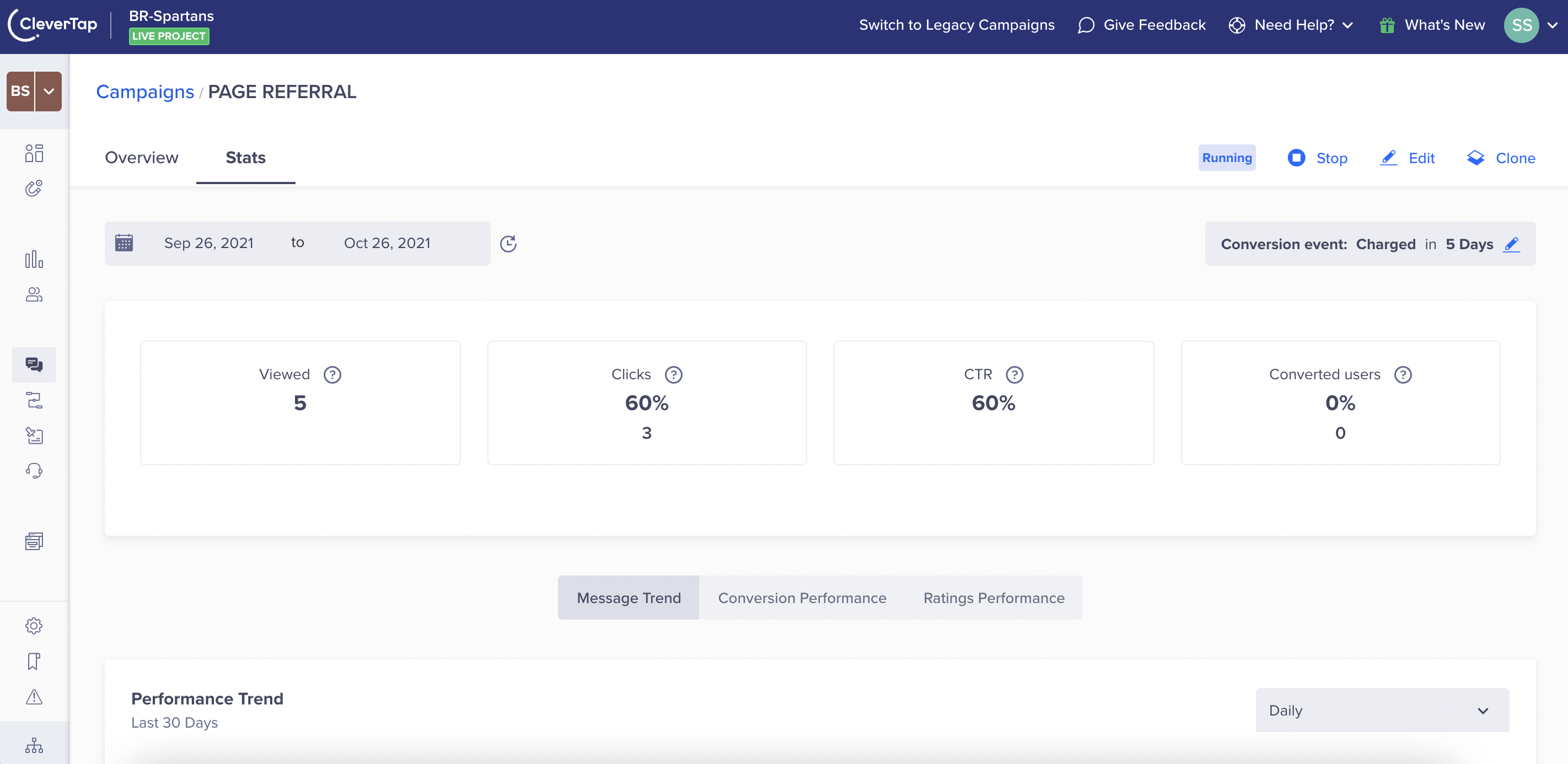Image resolution: width=1568 pixels, height=764 pixels.
Task: Open the Boards dashboard sidebar icon
Action: (x=34, y=153)
